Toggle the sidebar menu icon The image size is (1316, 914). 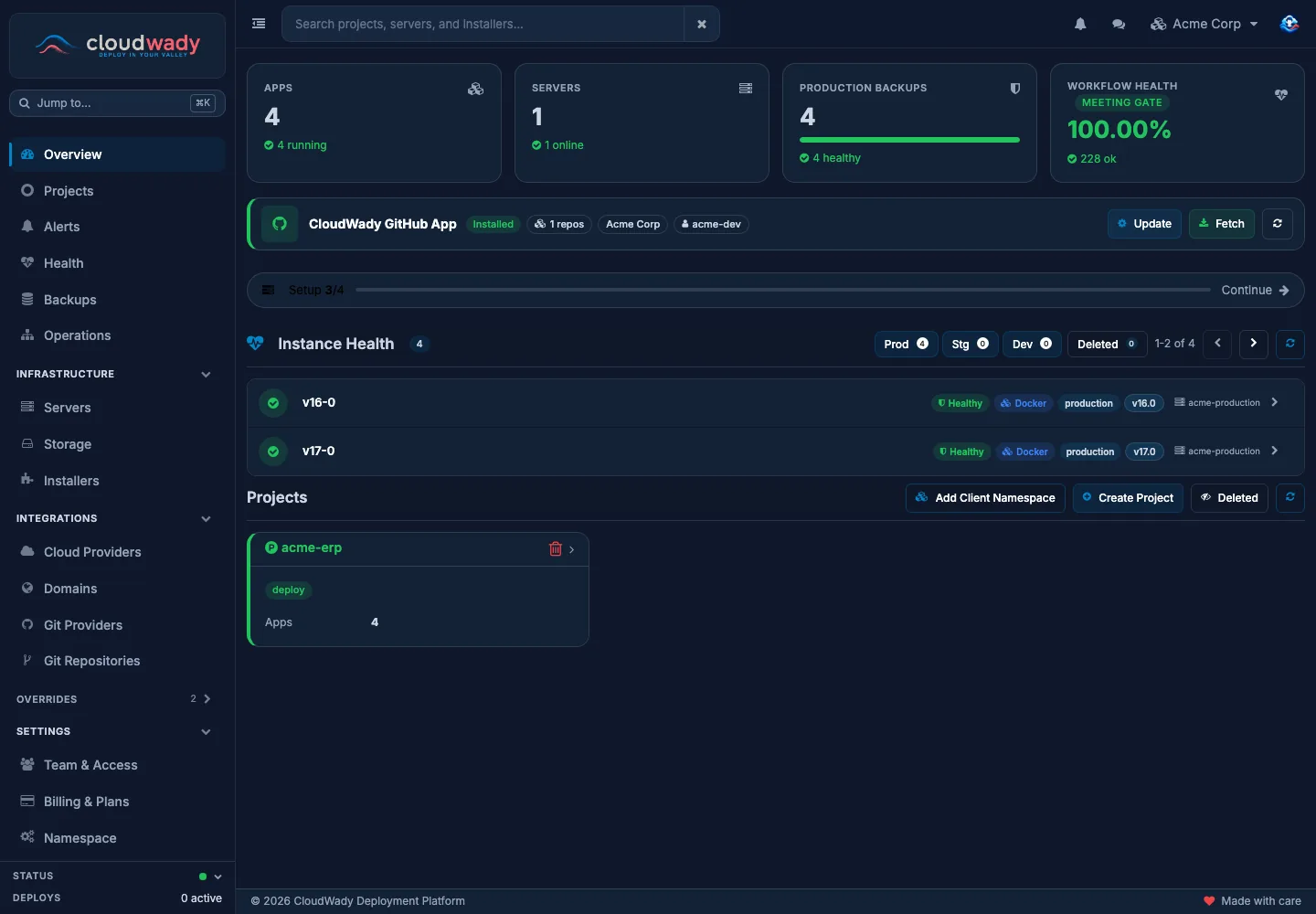coord(259,24)
